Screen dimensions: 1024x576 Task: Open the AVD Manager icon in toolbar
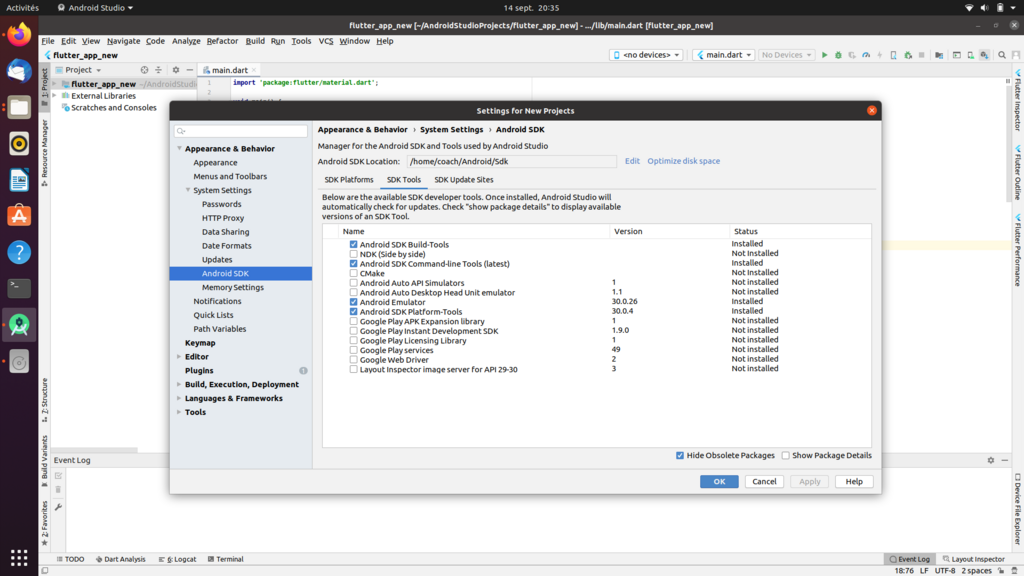(x=970, y=56)
